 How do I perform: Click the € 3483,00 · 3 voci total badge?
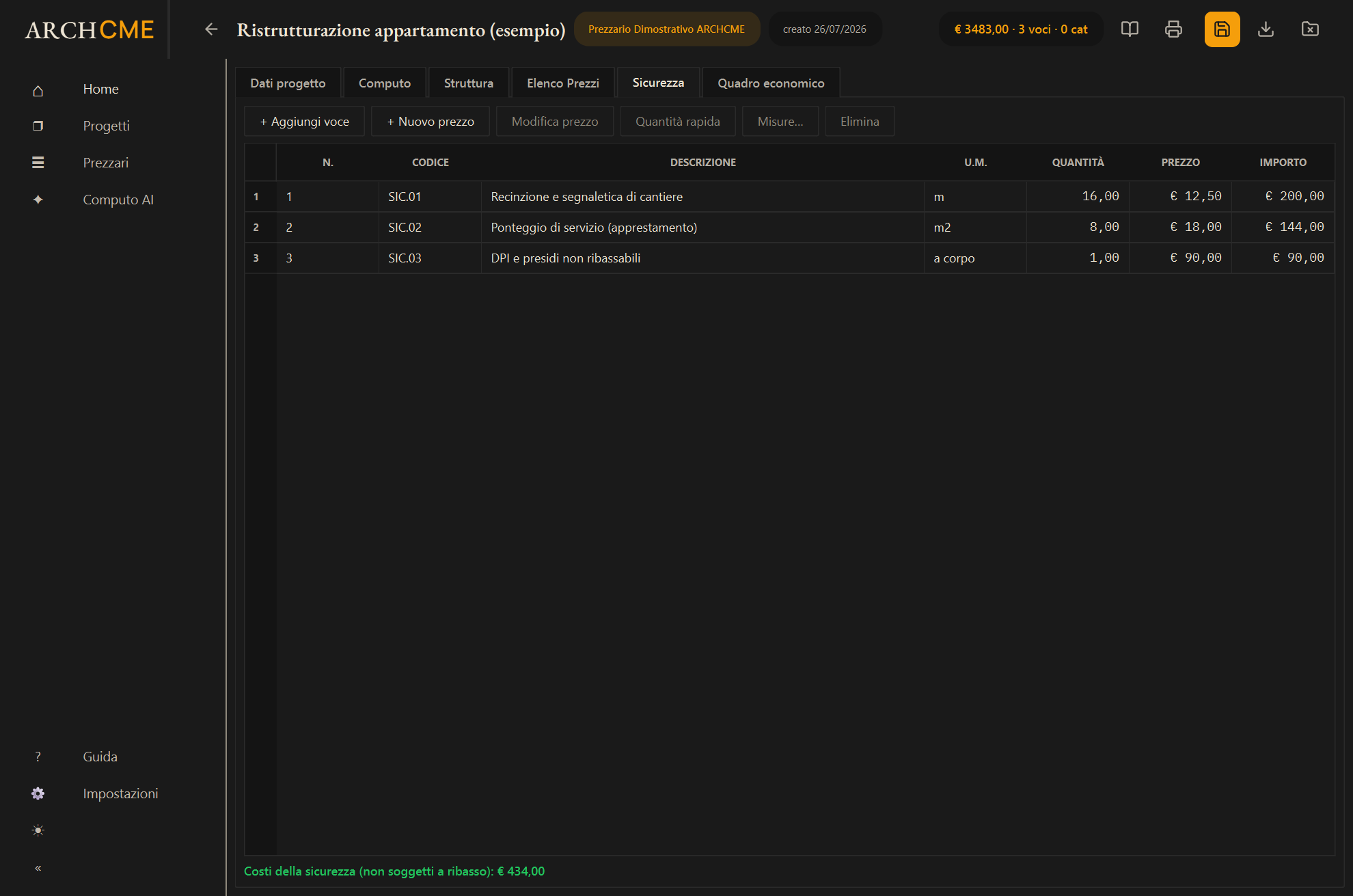point(1021,29)
